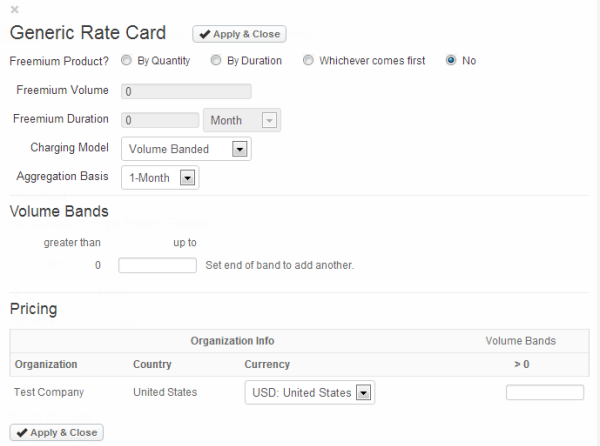Click the Volume Bands column header in Pricing
600x446 pixels.
click(x=520, y=341)
